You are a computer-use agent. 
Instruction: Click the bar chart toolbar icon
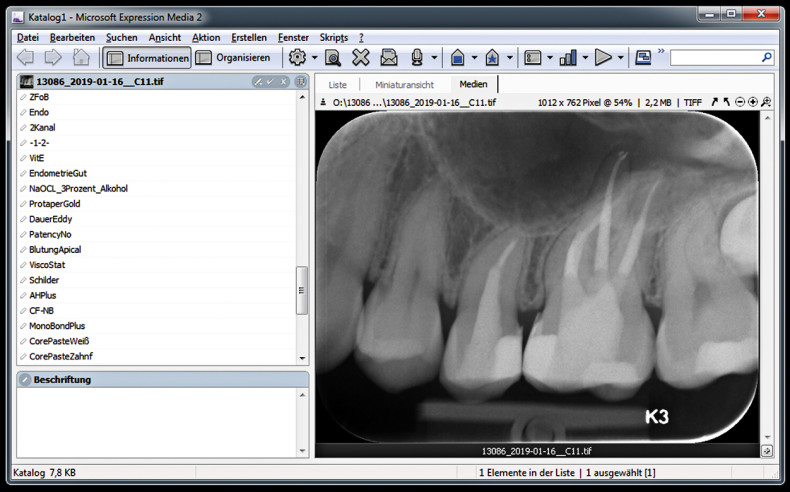(x=568, y=58)
